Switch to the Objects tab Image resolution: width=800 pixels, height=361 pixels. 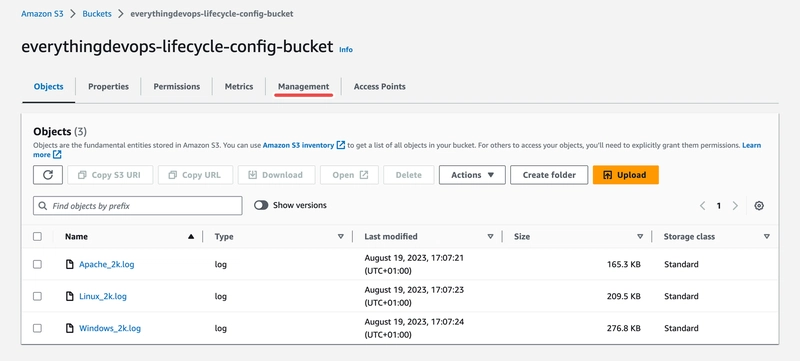click(48, 87)
